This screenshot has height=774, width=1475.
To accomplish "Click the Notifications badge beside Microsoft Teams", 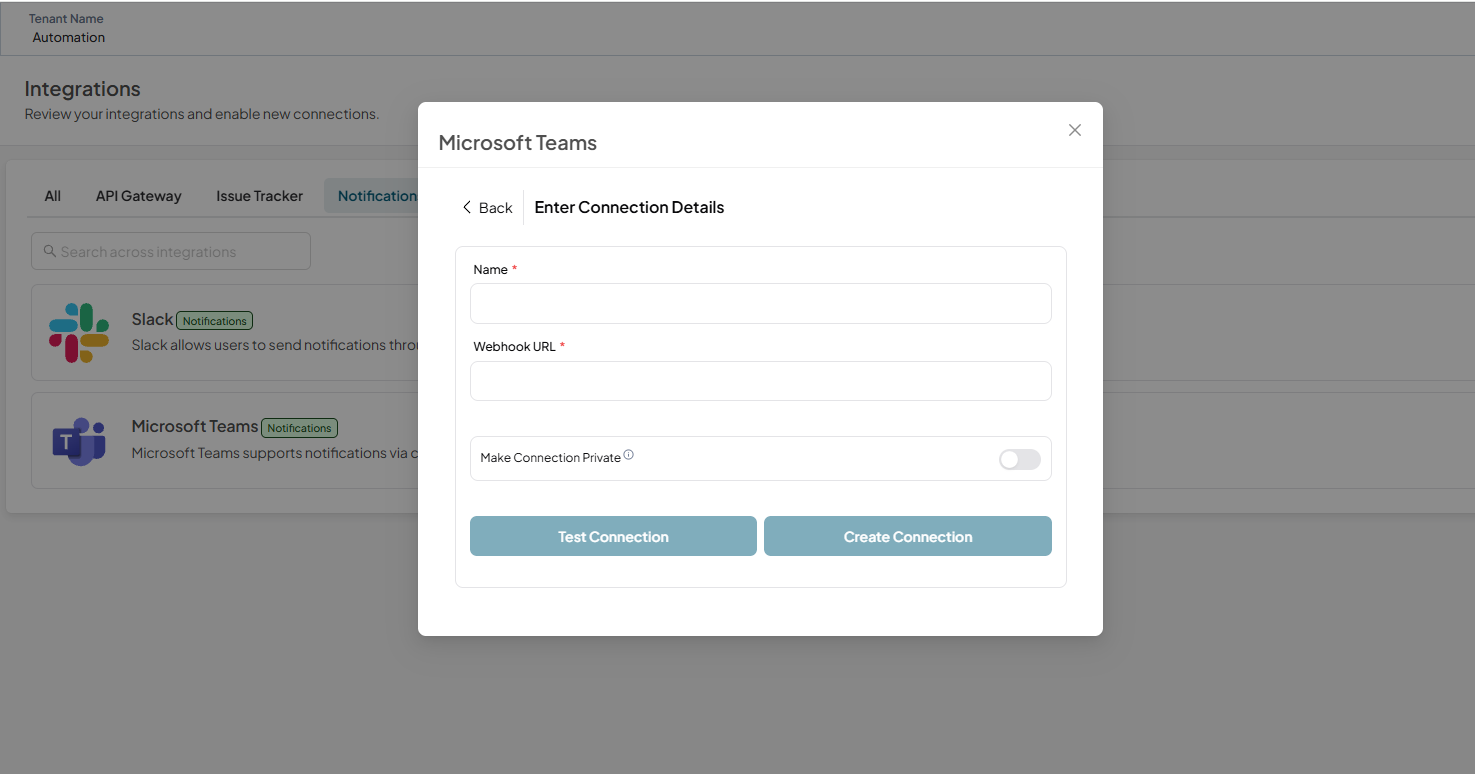I will pos(299,428).
